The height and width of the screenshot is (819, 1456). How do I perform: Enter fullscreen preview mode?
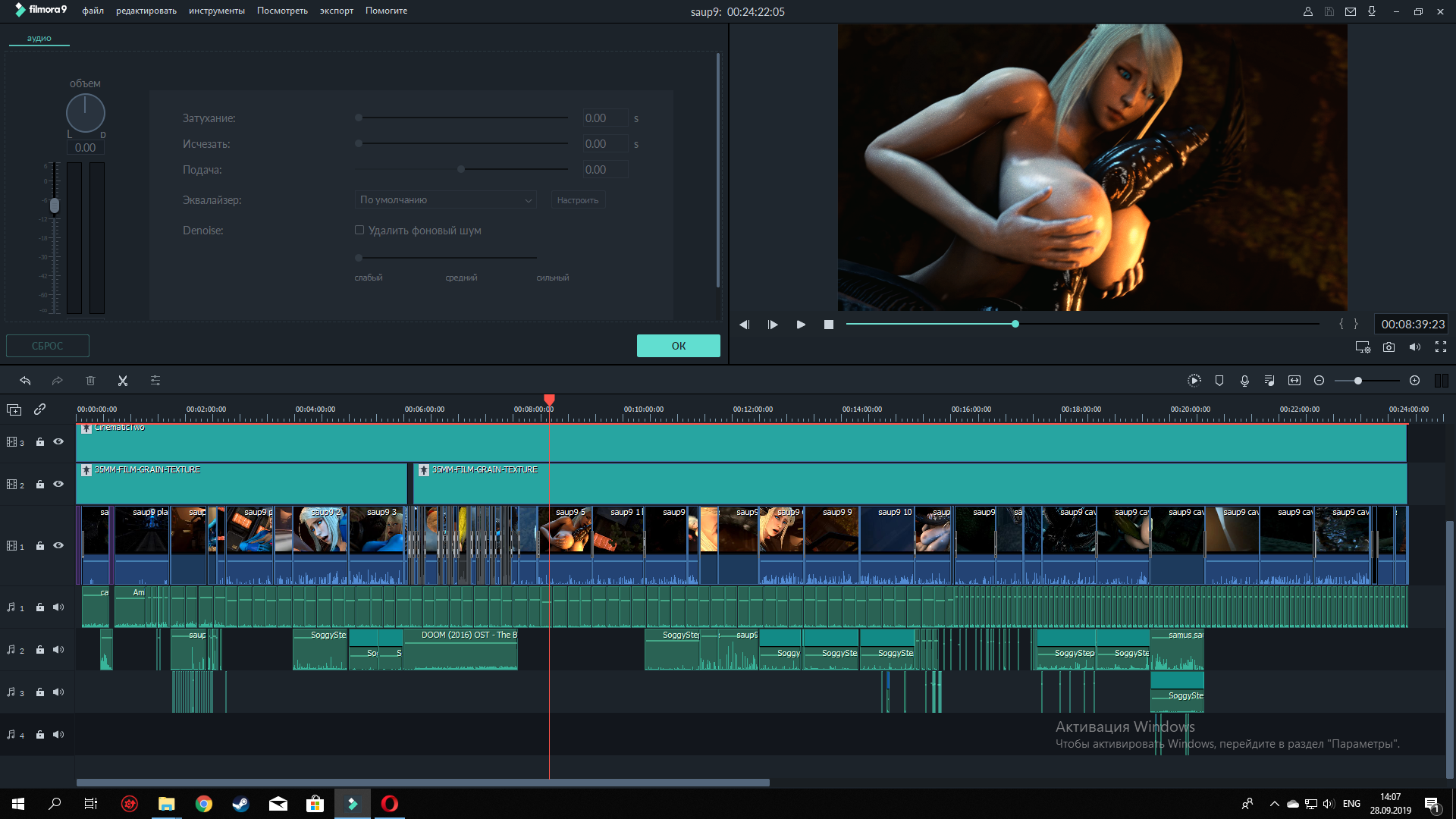(1441, 347)
